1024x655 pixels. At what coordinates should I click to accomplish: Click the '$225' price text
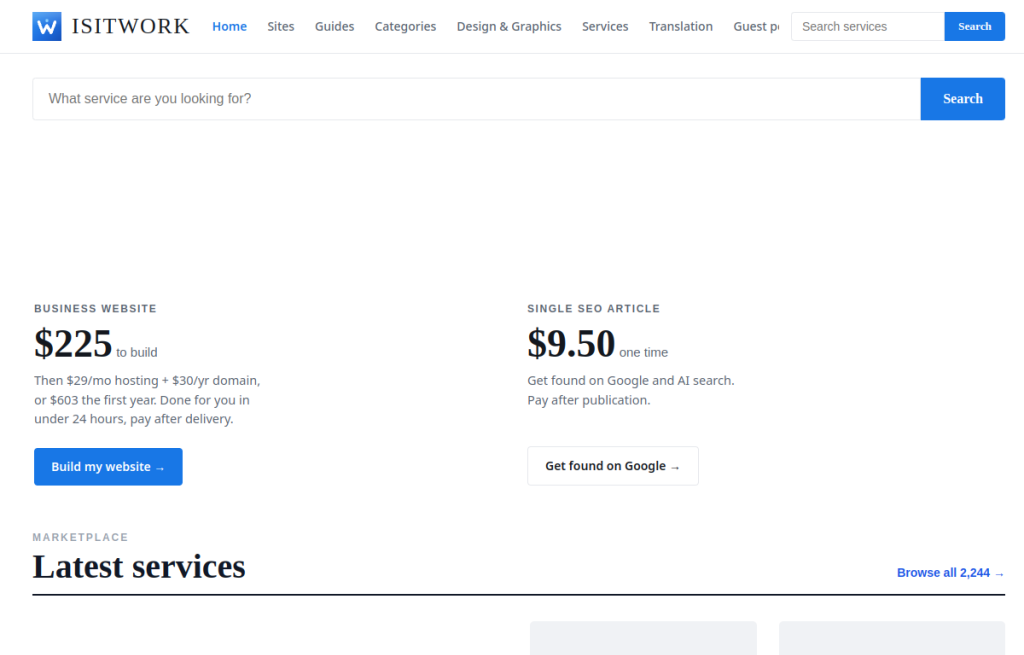73,343
